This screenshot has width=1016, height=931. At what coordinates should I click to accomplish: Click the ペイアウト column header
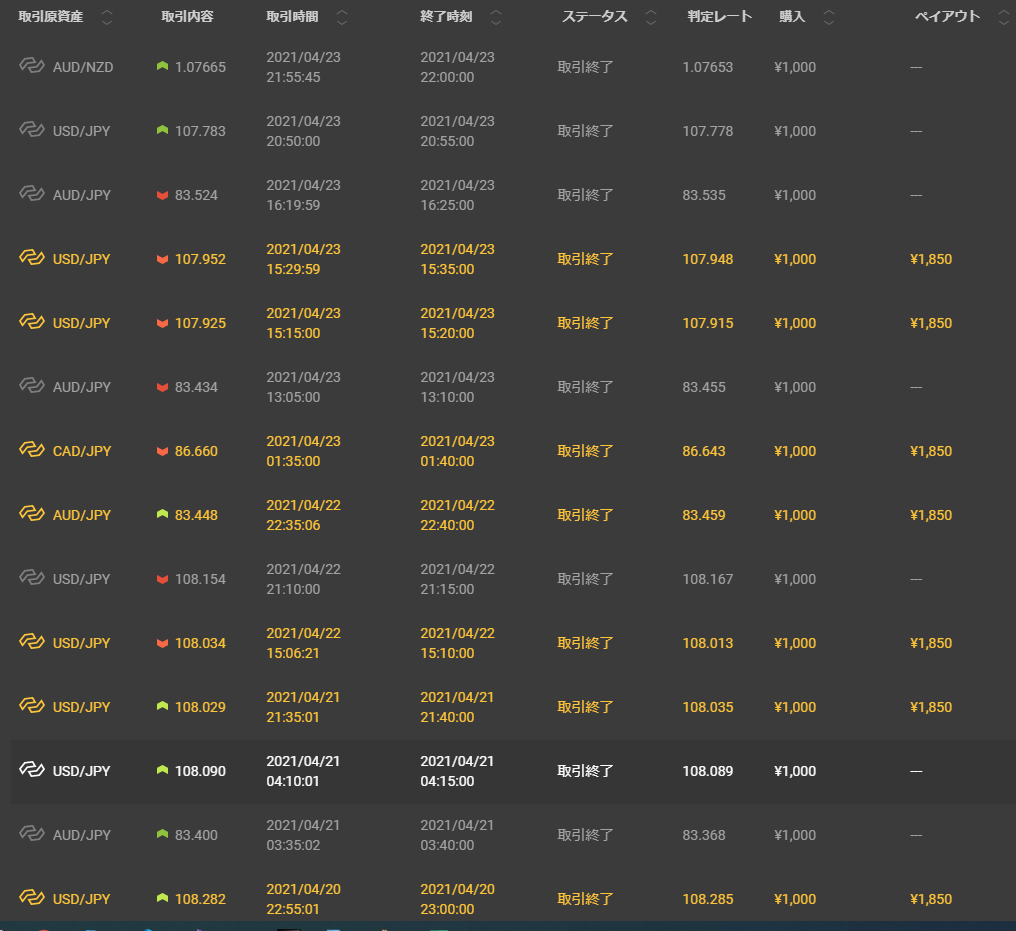[947, 17]
